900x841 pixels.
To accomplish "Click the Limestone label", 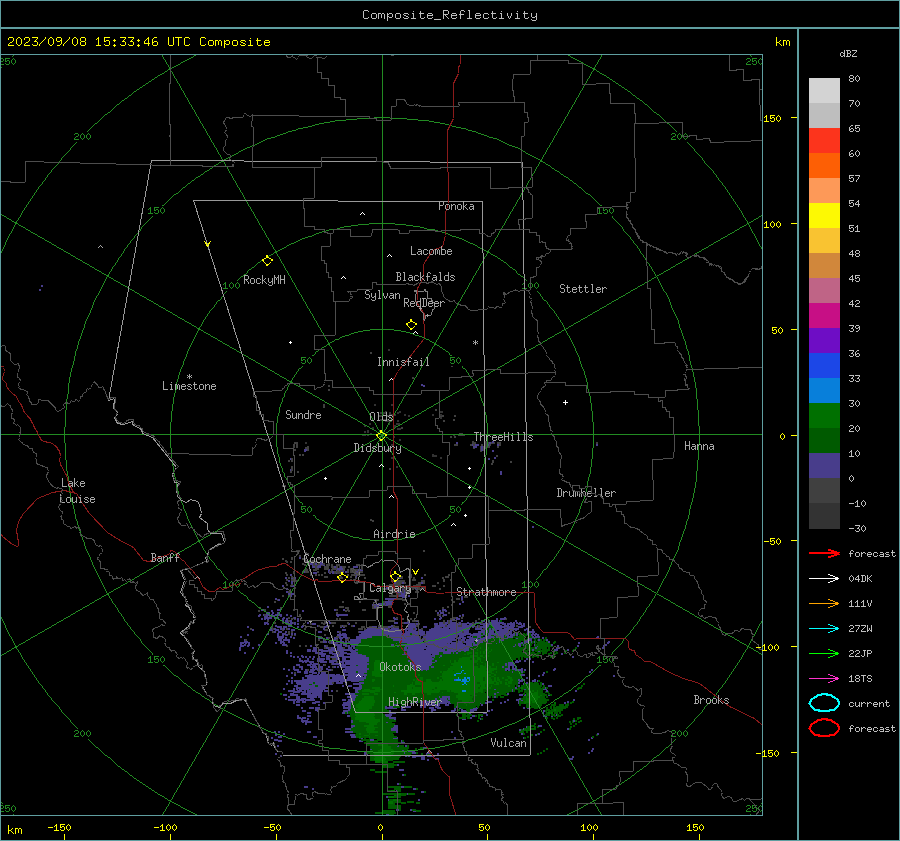I will [x=189, y=386].
